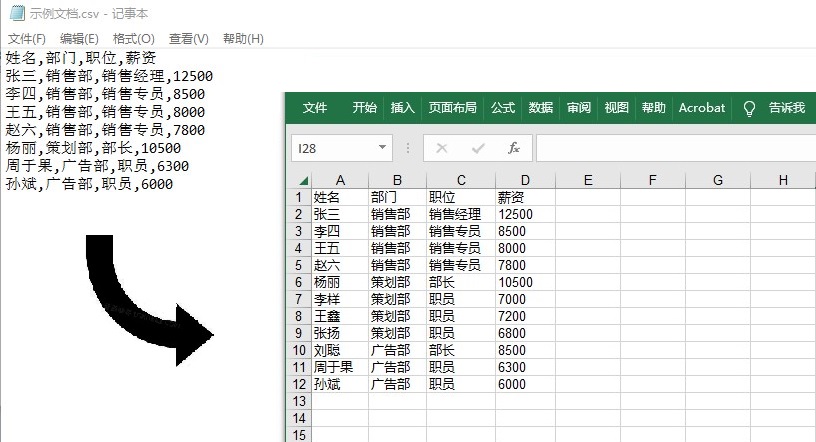
Task: Select the 数据 ribbon tab
Action: point(541,108)
